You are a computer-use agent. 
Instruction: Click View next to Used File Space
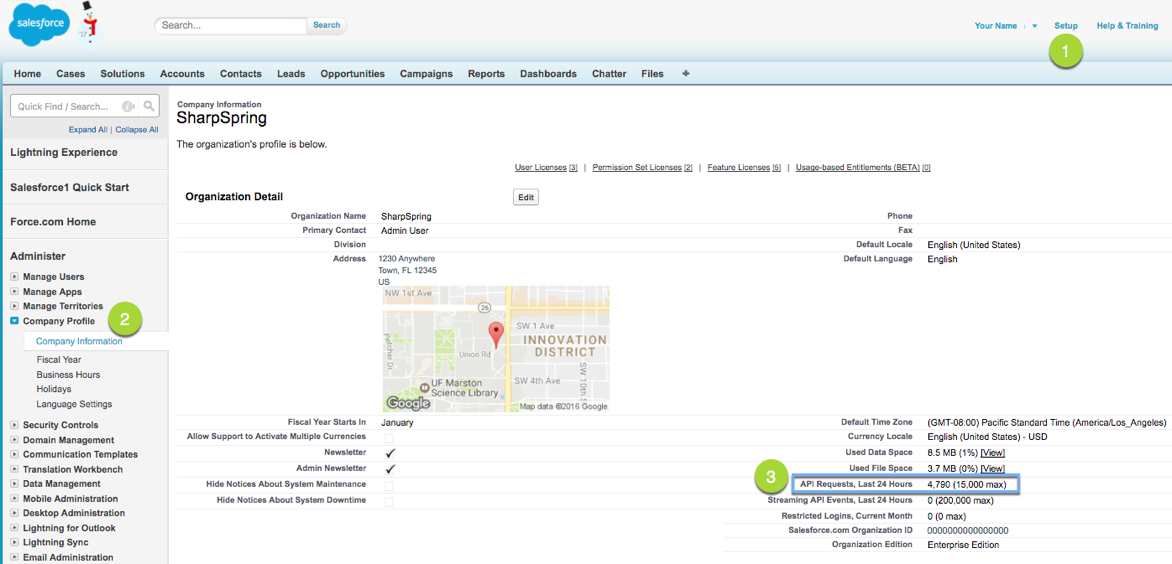click(x=993, y=468)
